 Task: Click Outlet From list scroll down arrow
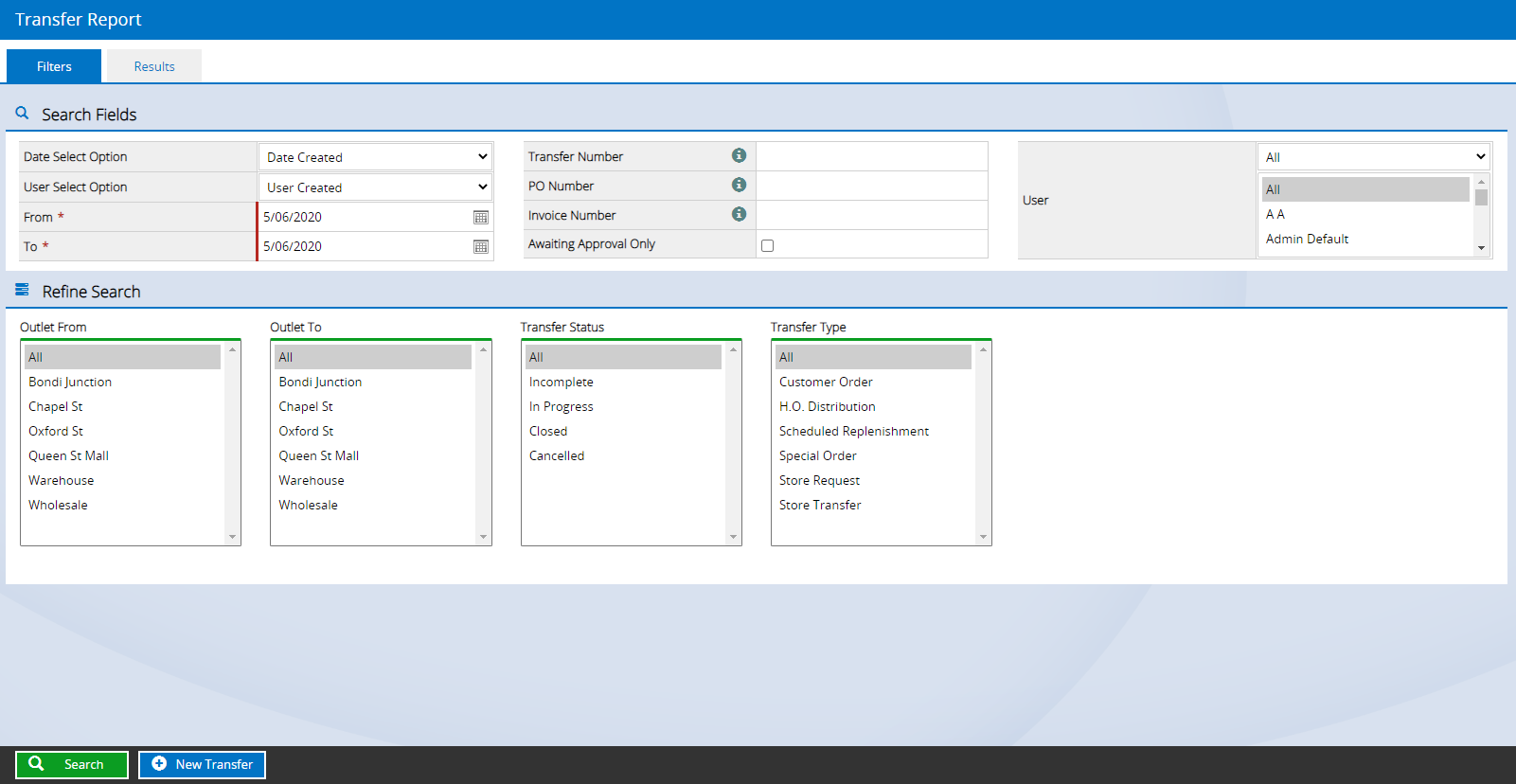coord(232,537)
